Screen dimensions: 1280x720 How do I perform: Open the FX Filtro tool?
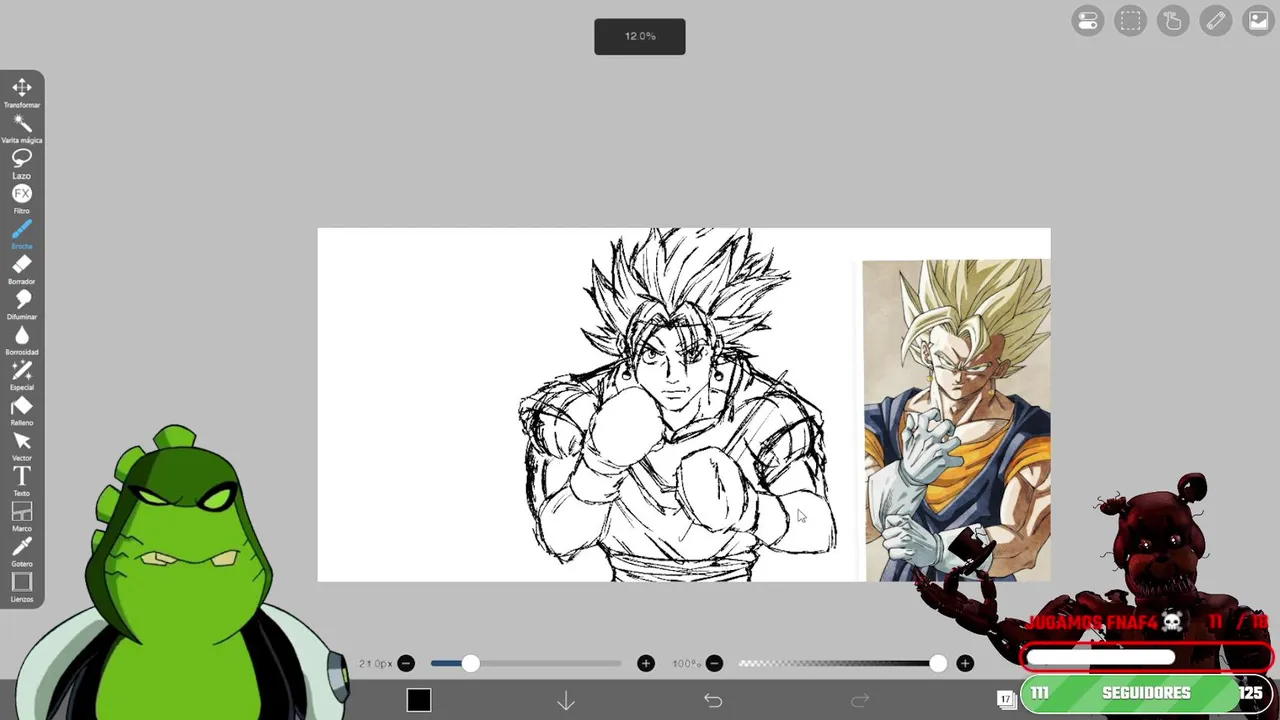click(22, 198)
